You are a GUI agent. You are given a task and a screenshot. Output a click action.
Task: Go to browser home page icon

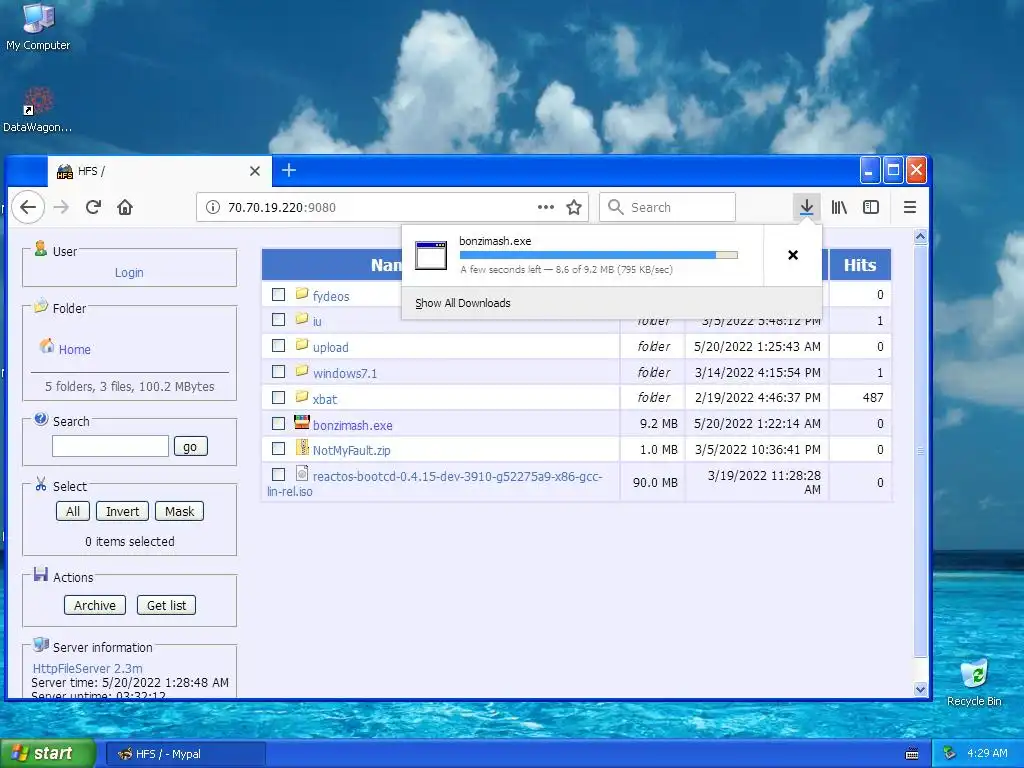[125, 208]
